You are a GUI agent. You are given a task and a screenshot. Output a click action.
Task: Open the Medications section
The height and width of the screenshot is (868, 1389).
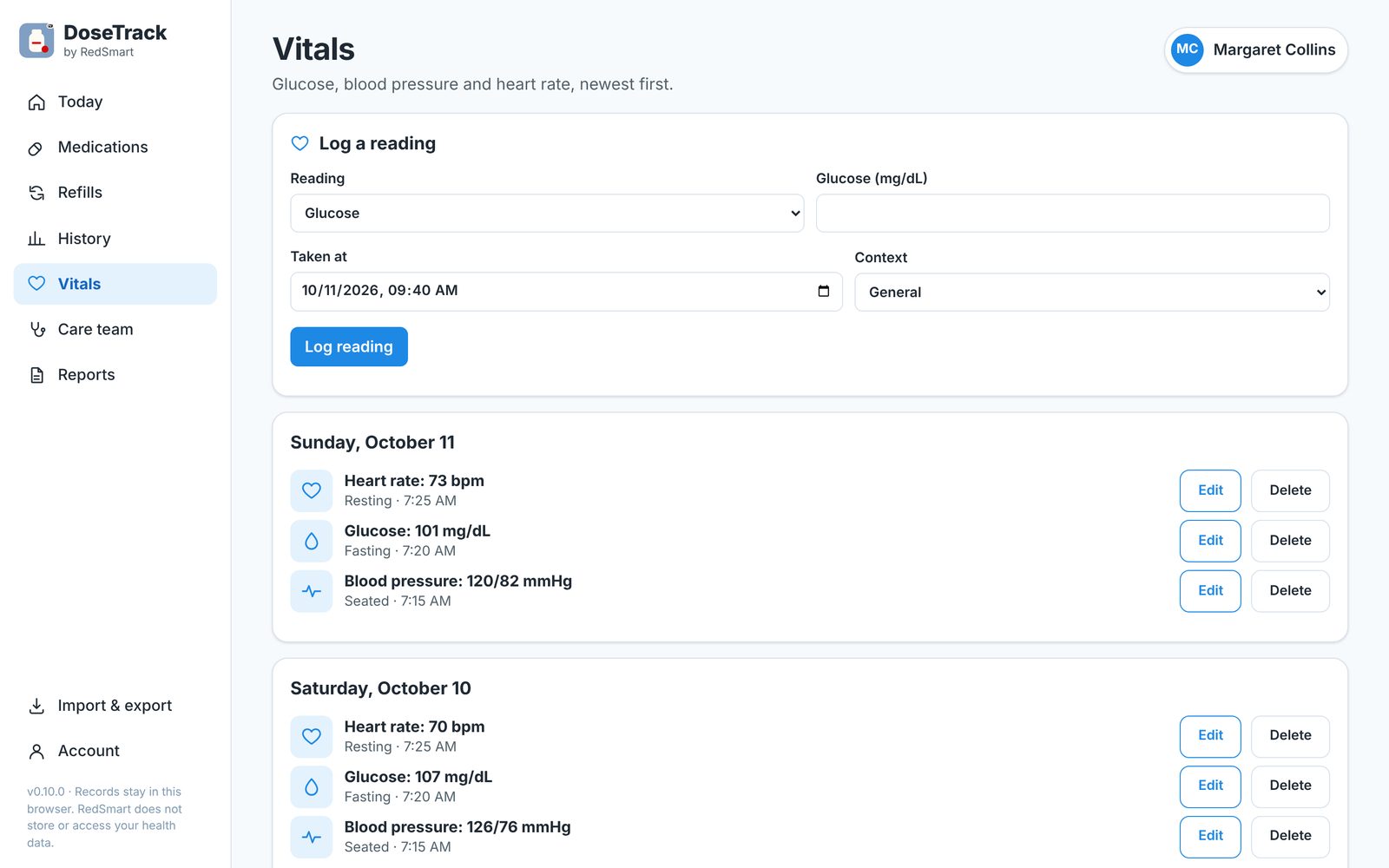115,148
